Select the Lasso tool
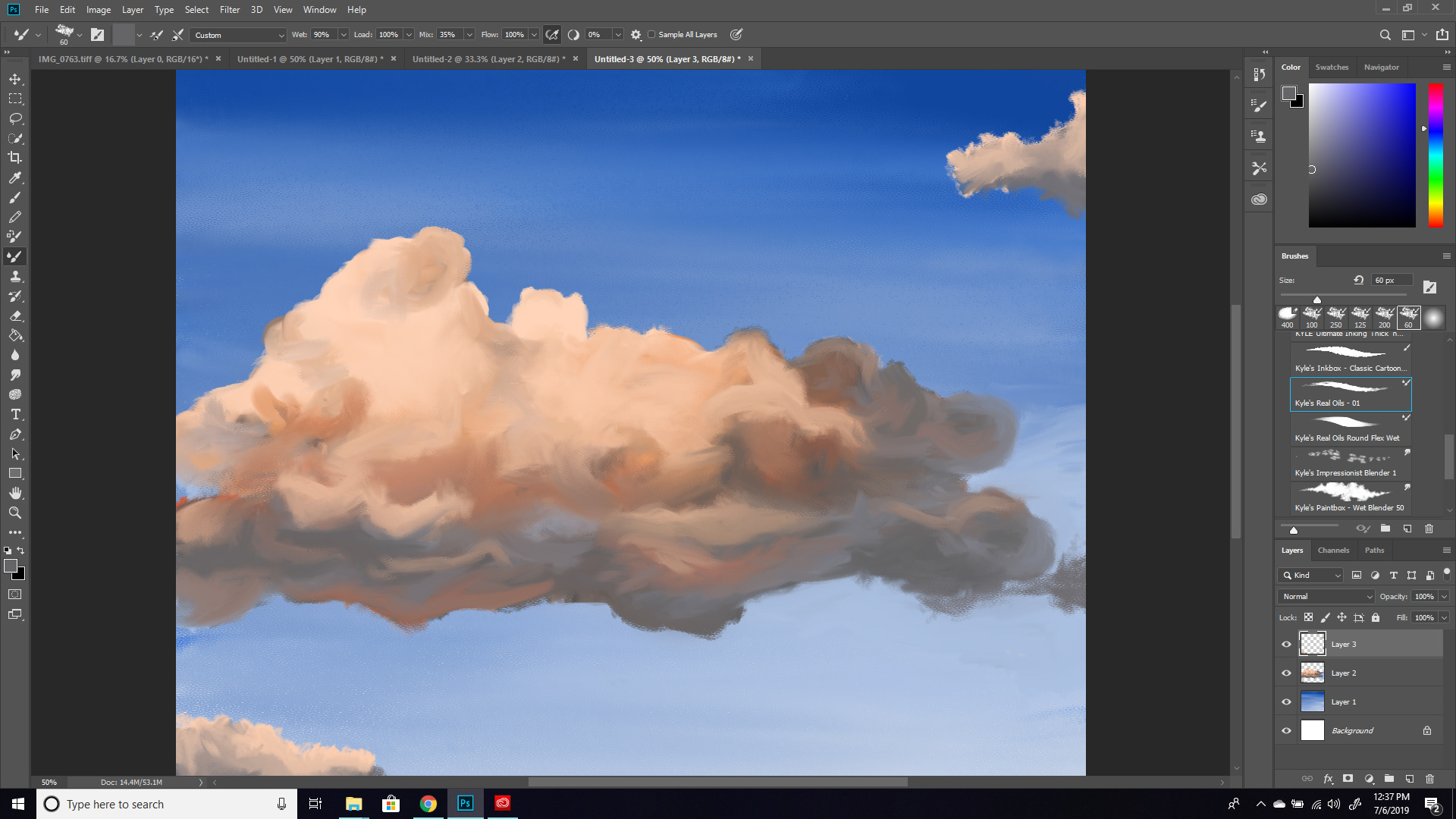This screenshot has width=1456, height=819. click(x=15, y=118)
